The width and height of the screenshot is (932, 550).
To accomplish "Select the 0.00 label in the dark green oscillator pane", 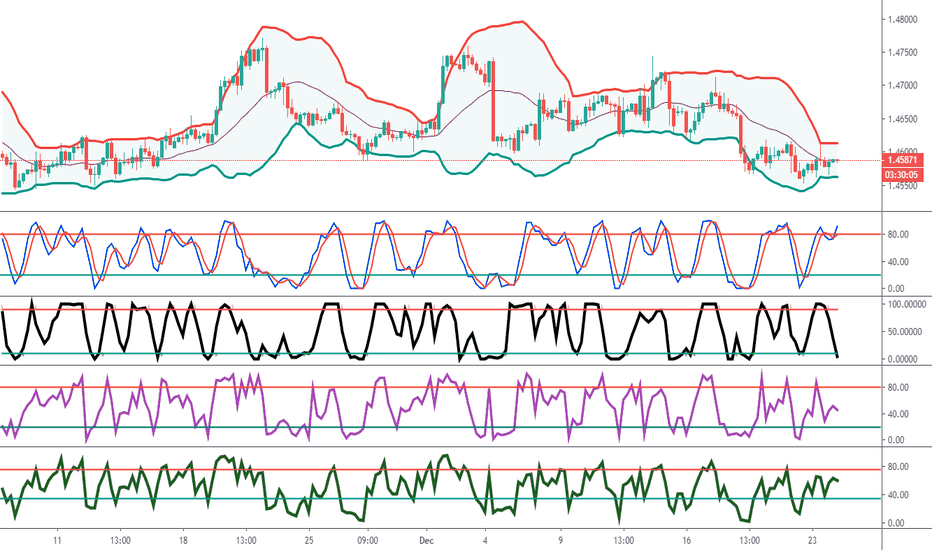I will point(896,523).
